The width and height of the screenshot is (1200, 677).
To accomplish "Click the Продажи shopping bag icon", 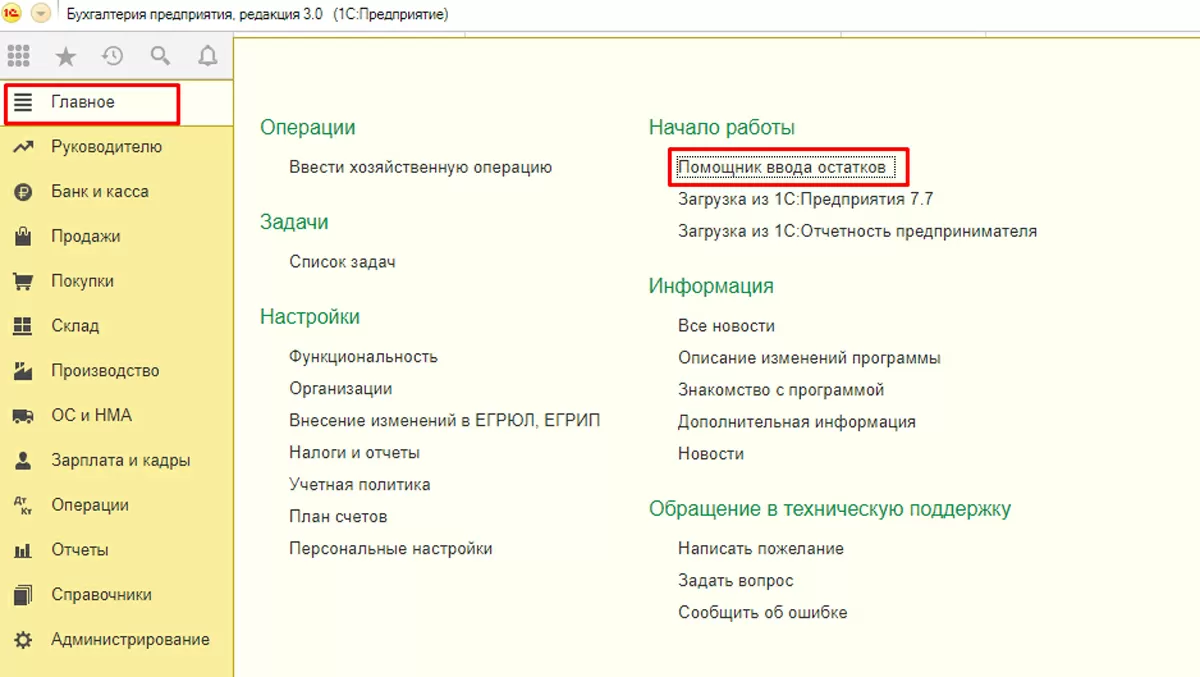I will 23,237.
